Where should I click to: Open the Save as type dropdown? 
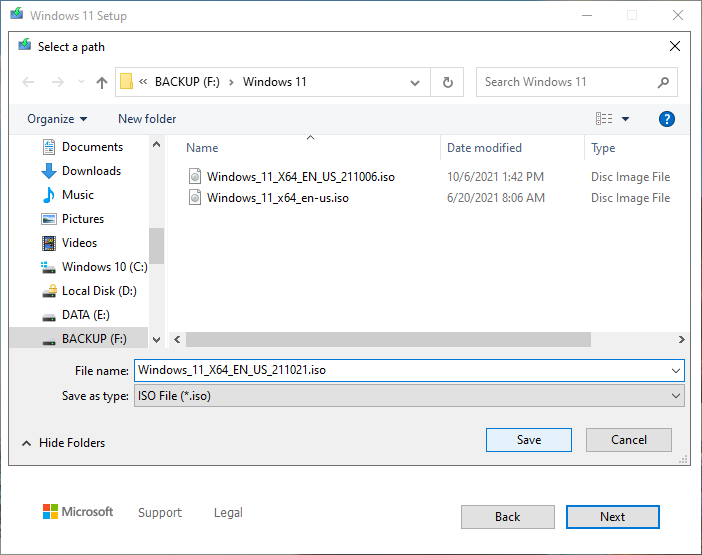409,396
